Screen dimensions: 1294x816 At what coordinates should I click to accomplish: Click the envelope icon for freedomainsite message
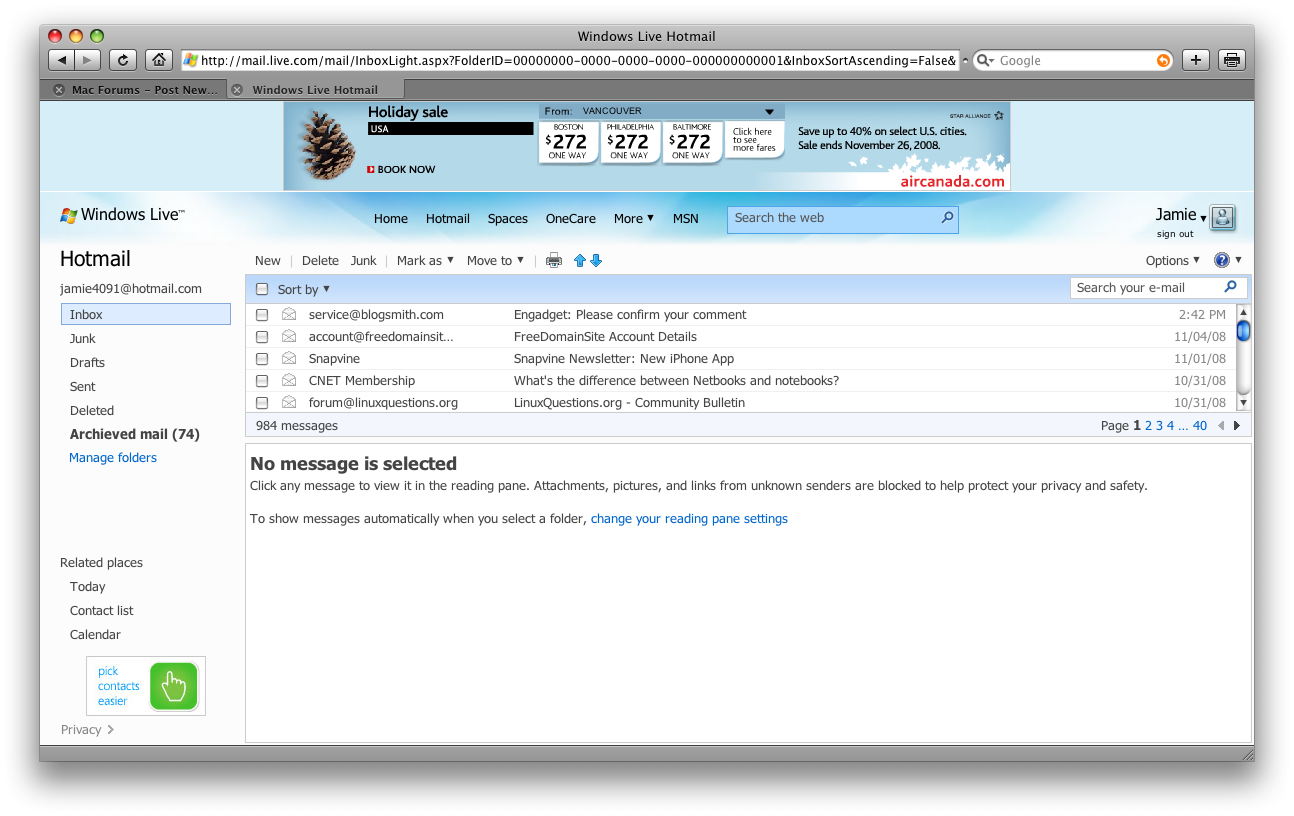click(x=289, y=336)
